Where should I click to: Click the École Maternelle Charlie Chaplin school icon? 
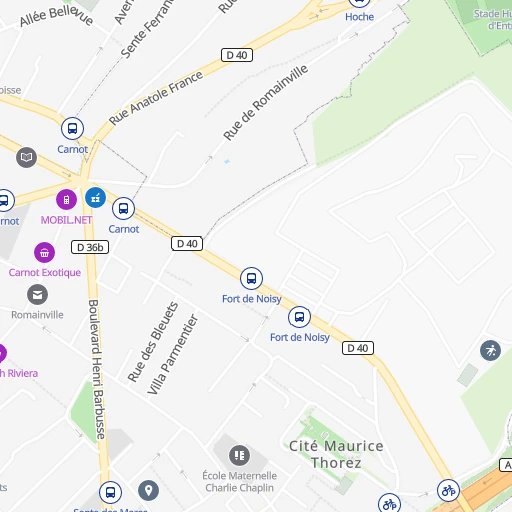pyautogui.click(x=239, y=455)
